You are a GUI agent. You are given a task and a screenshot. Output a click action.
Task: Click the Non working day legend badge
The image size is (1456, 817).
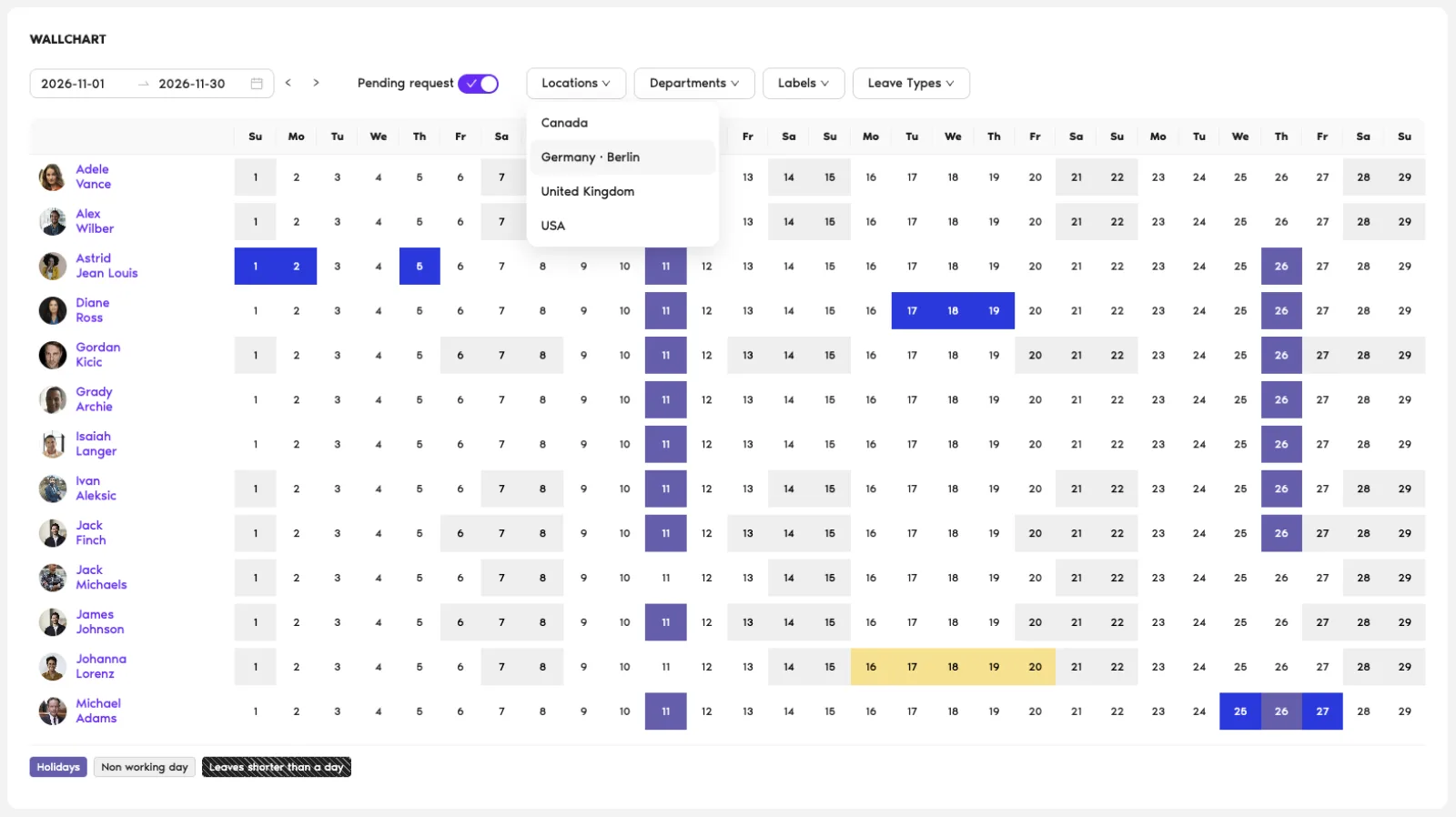click(145, 767)
